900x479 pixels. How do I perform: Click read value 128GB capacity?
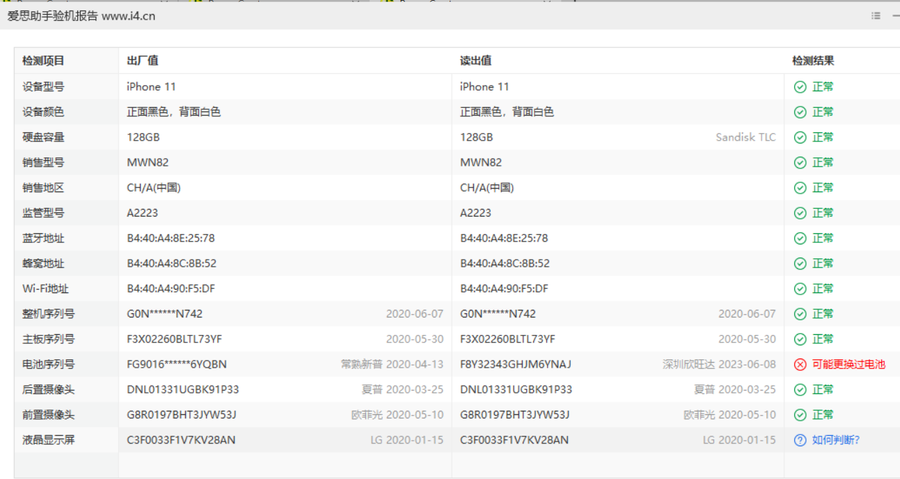pos(476,138)
